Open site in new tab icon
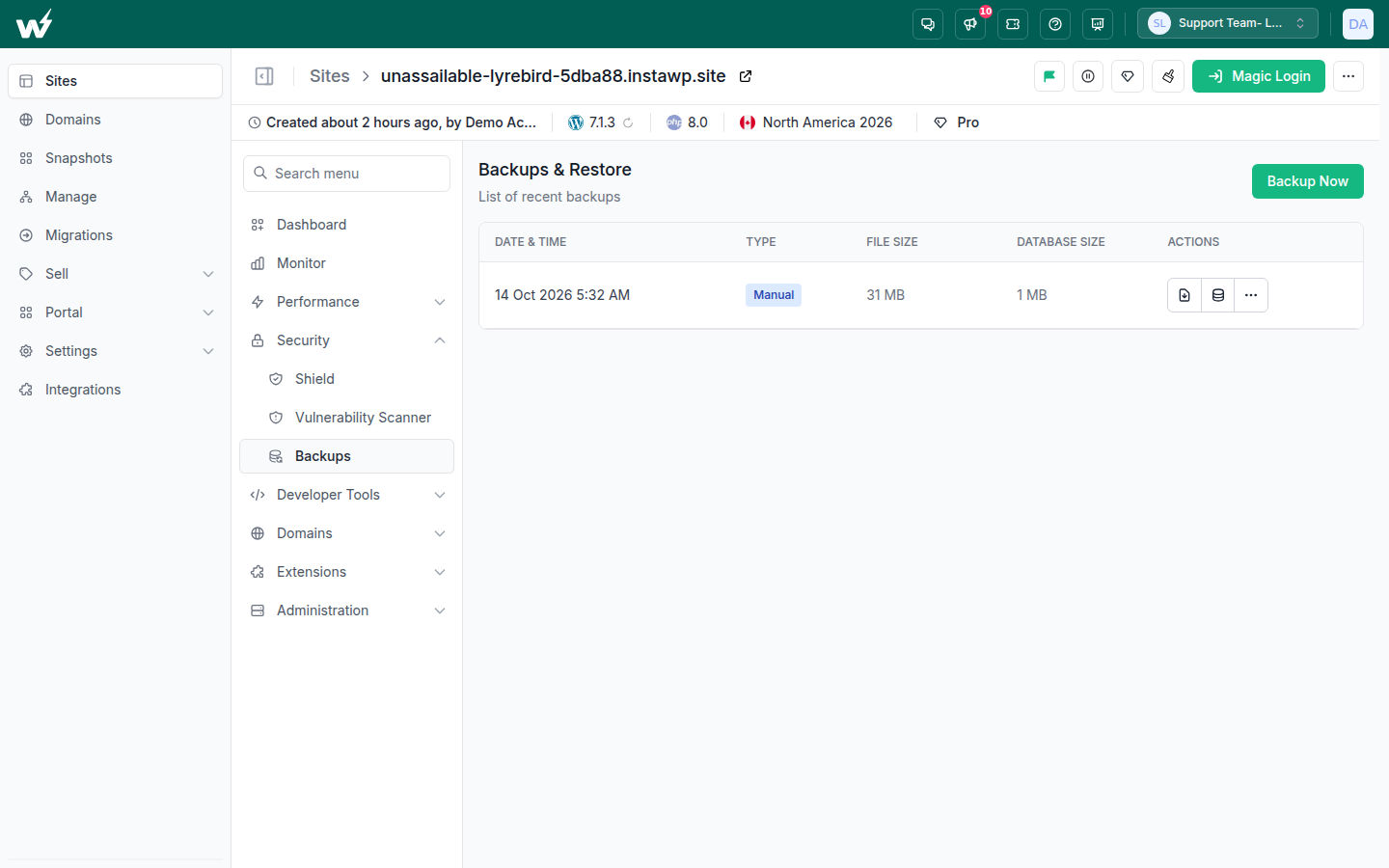The height and width of the screenshot is (868, 1389). click(746, 76)
